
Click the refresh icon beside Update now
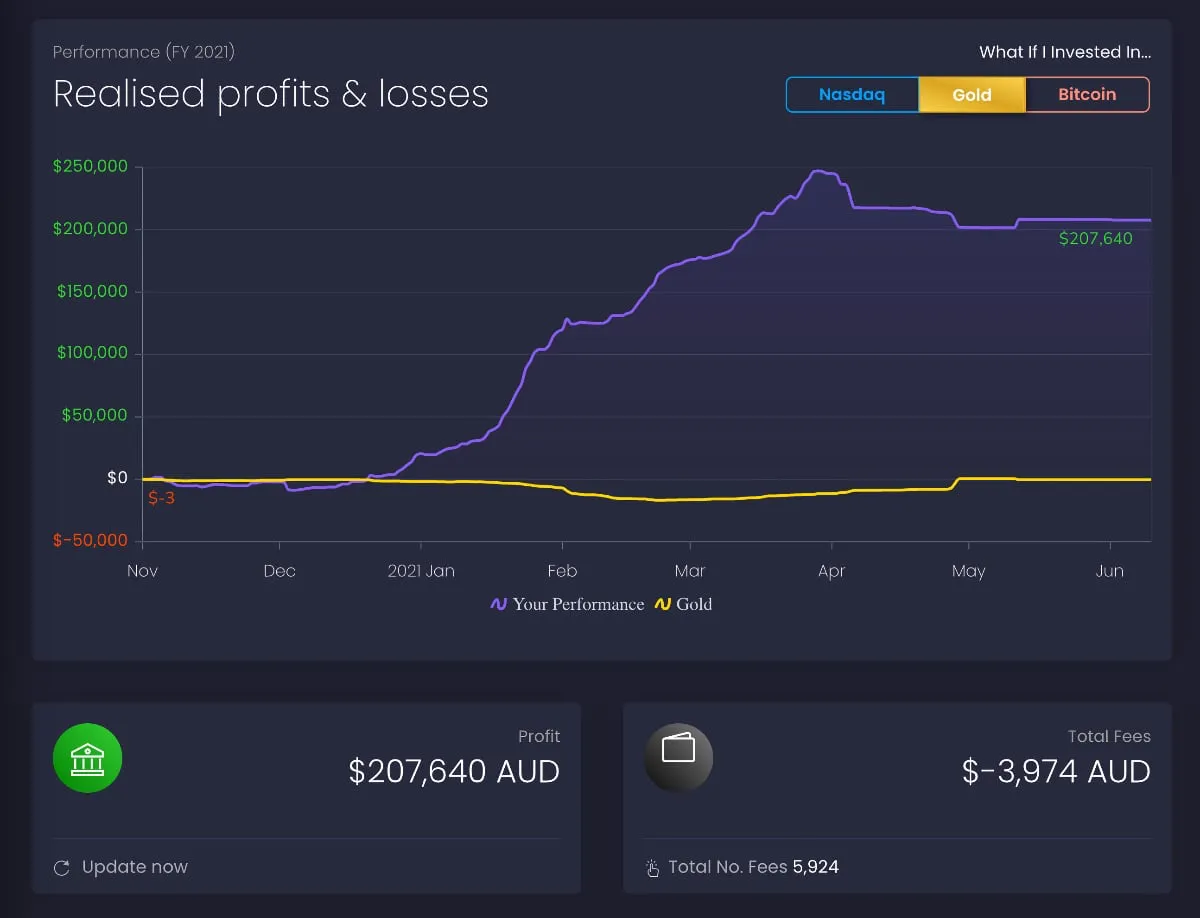[62, 867]
